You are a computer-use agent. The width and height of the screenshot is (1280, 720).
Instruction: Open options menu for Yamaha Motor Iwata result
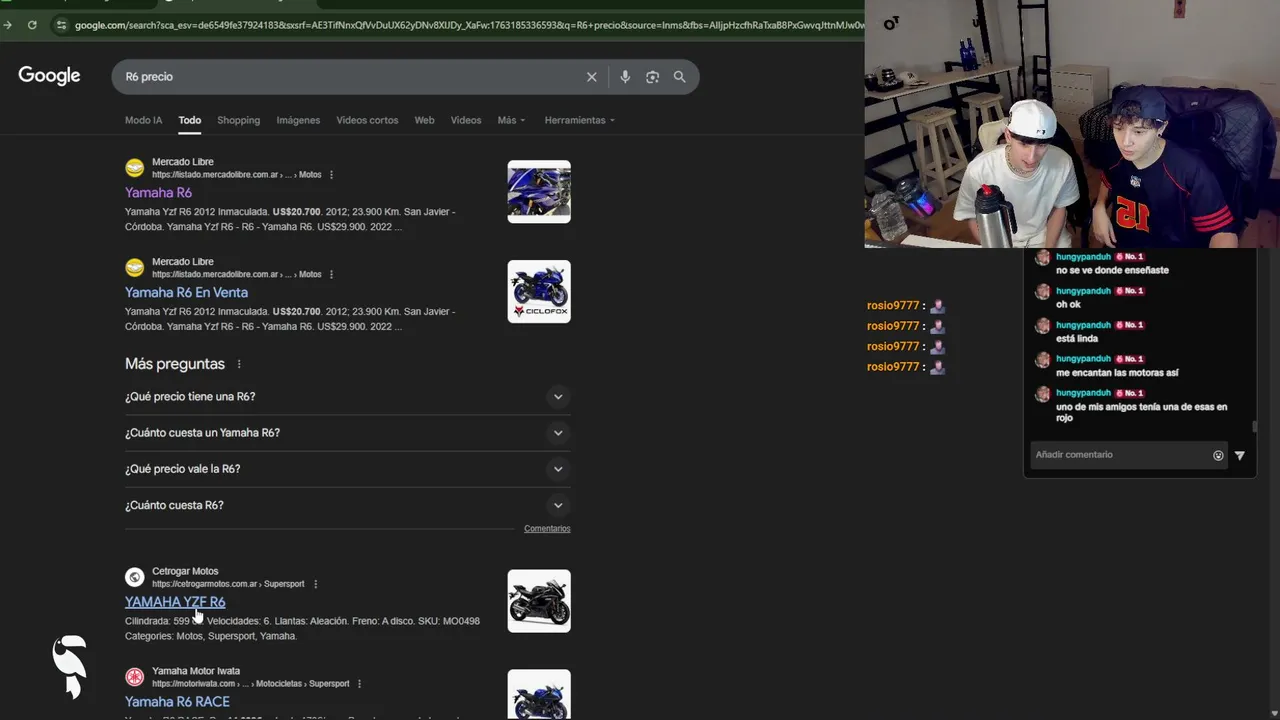pos(359,684)
